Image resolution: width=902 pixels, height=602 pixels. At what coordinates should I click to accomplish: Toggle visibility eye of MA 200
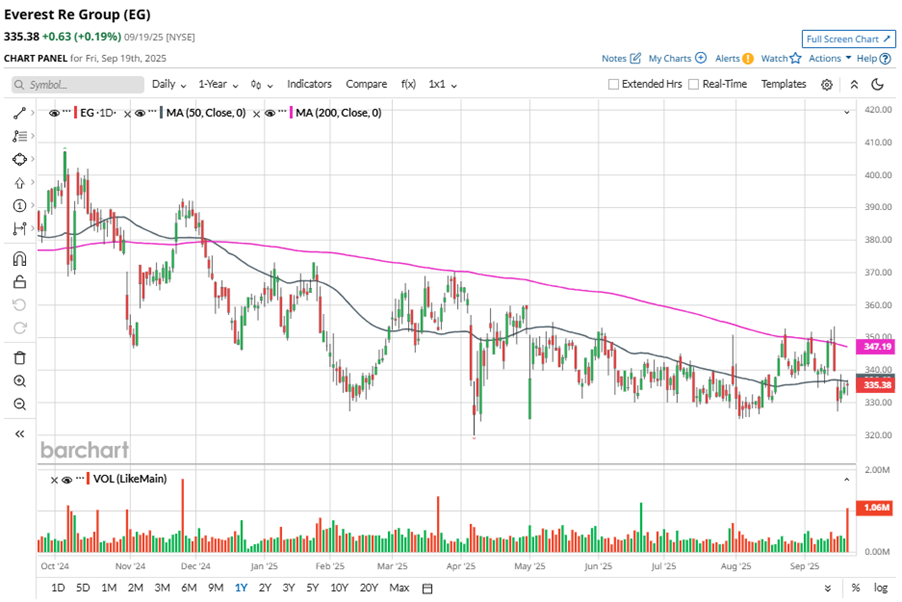[x=270, y=113]
